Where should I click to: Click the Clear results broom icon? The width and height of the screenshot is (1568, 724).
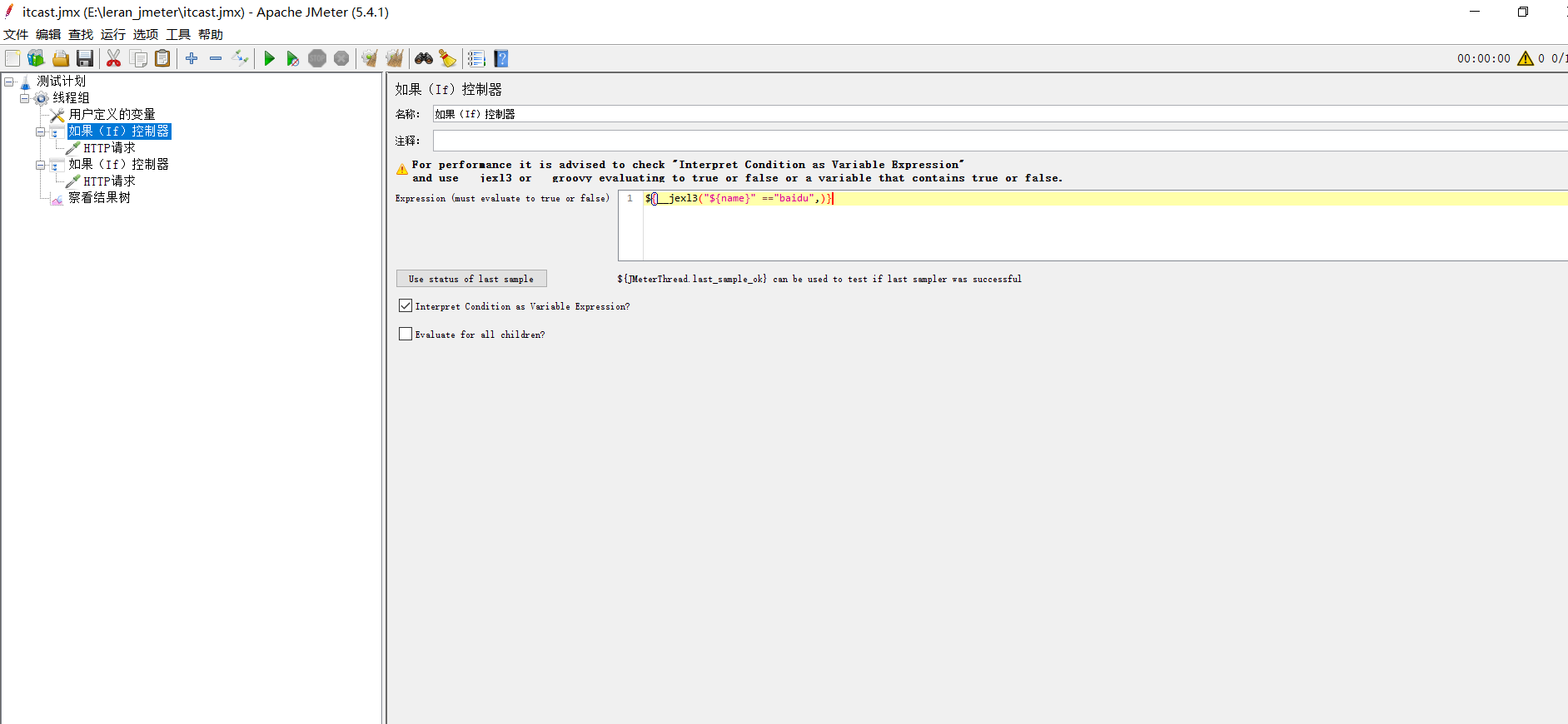tap(370, 58)
